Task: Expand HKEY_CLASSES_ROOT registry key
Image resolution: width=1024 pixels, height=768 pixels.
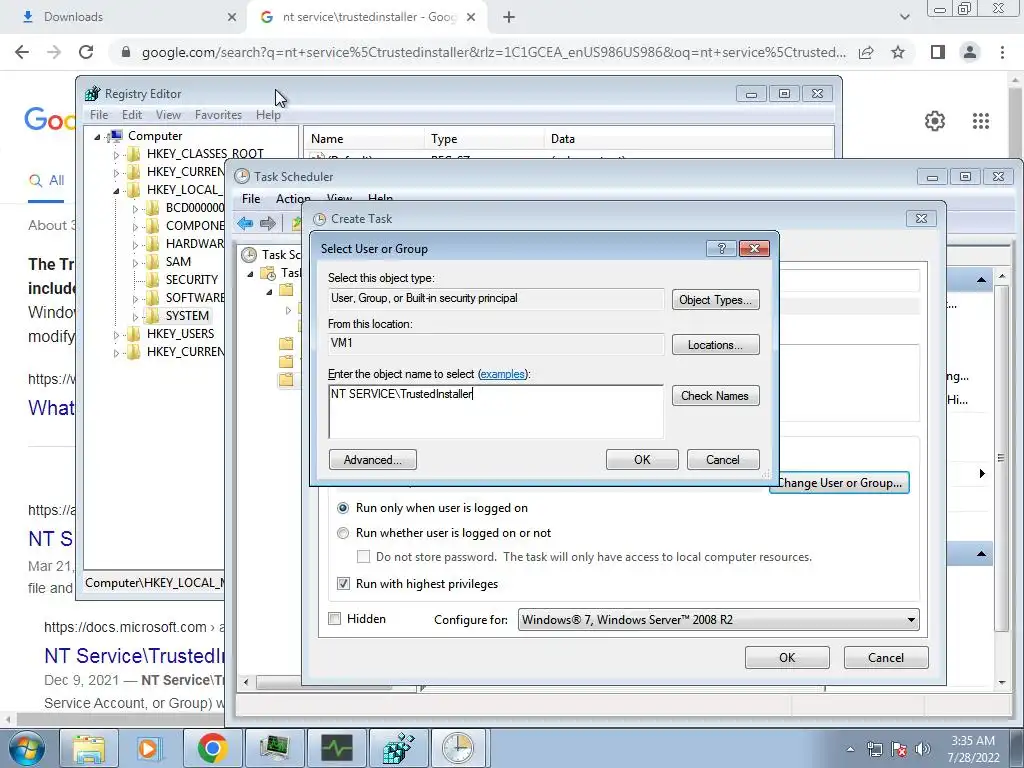Action: pos(116,155)
